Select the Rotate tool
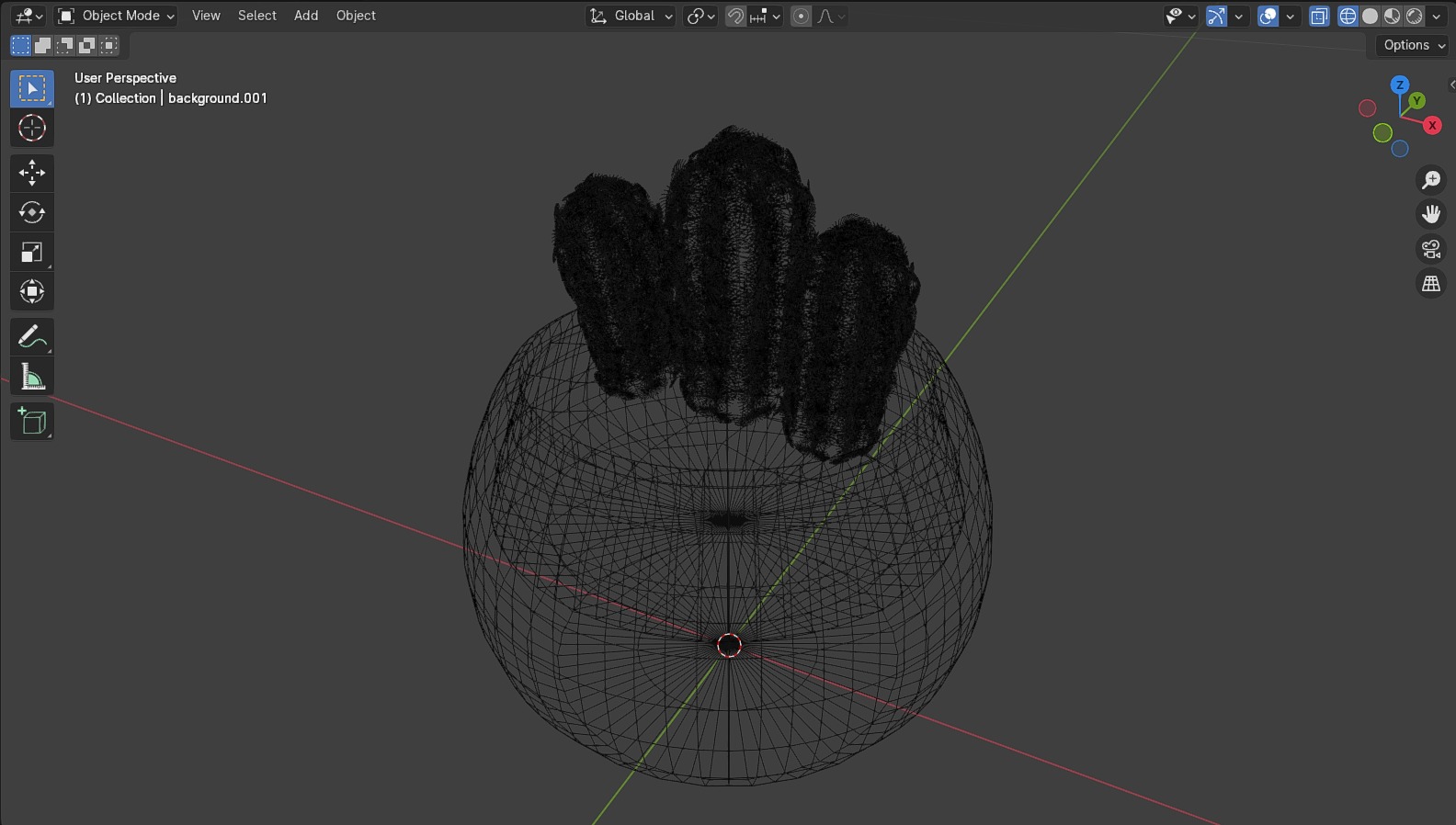Image resolution: width=1456 pixels, height=825 pixels. pos(32,212)
